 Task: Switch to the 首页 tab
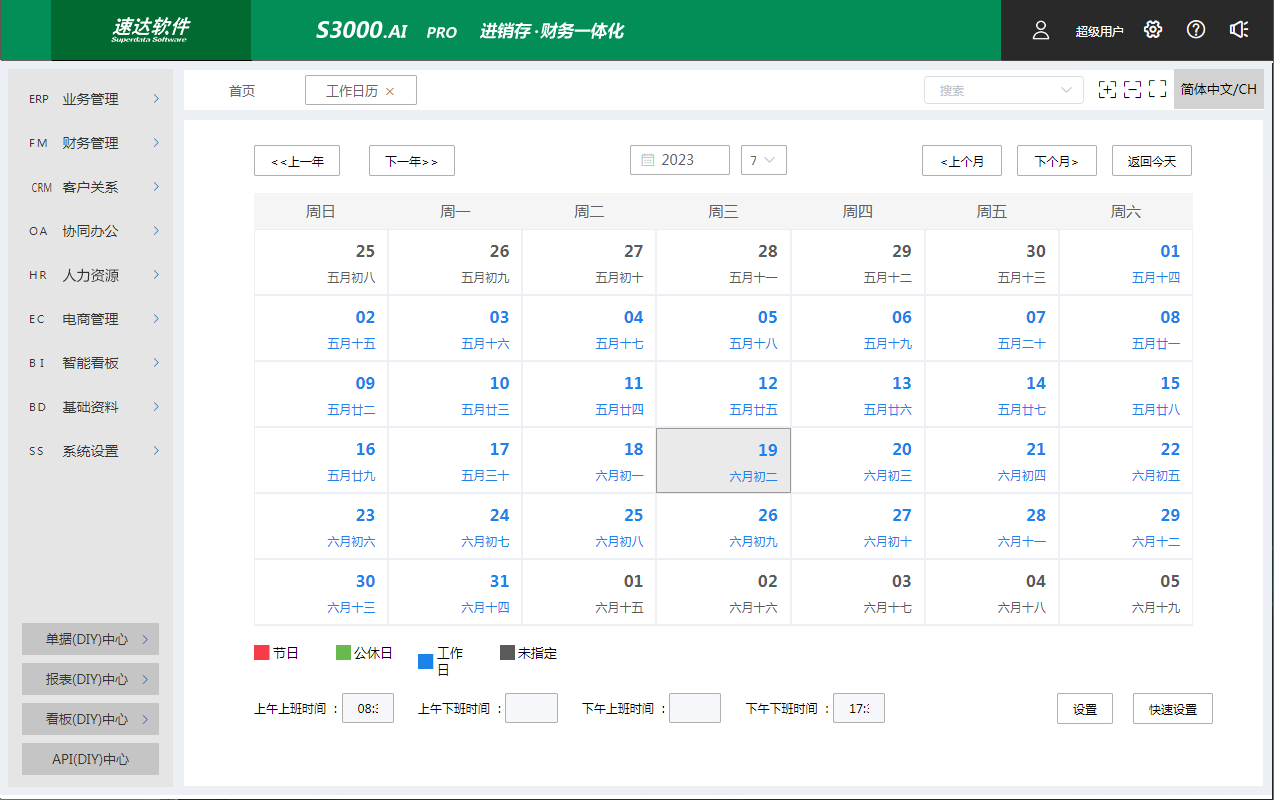[x=242, y=91]
